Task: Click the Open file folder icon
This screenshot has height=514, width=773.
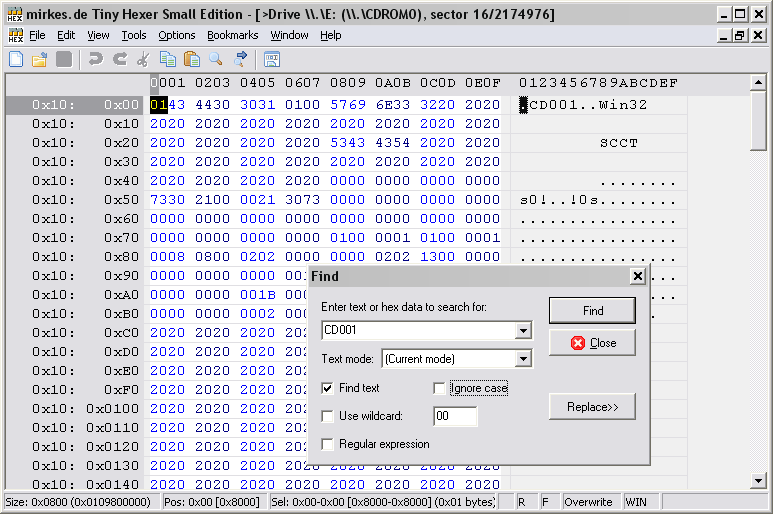Action: pyautogui.click(x=40, y=60)
